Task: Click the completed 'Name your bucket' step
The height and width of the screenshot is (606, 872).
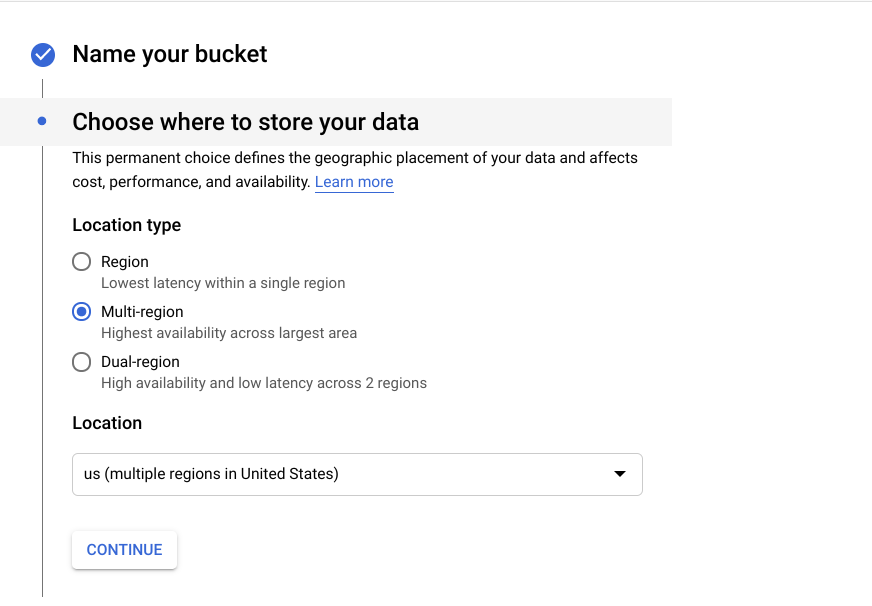Action: [168, 55]
